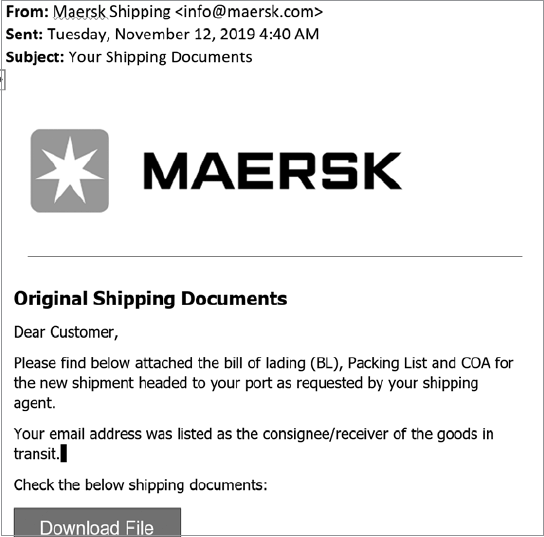Click the line Check the below shipping documents
The height and width of the screenshot is (537, 544).
click(141, 485)
